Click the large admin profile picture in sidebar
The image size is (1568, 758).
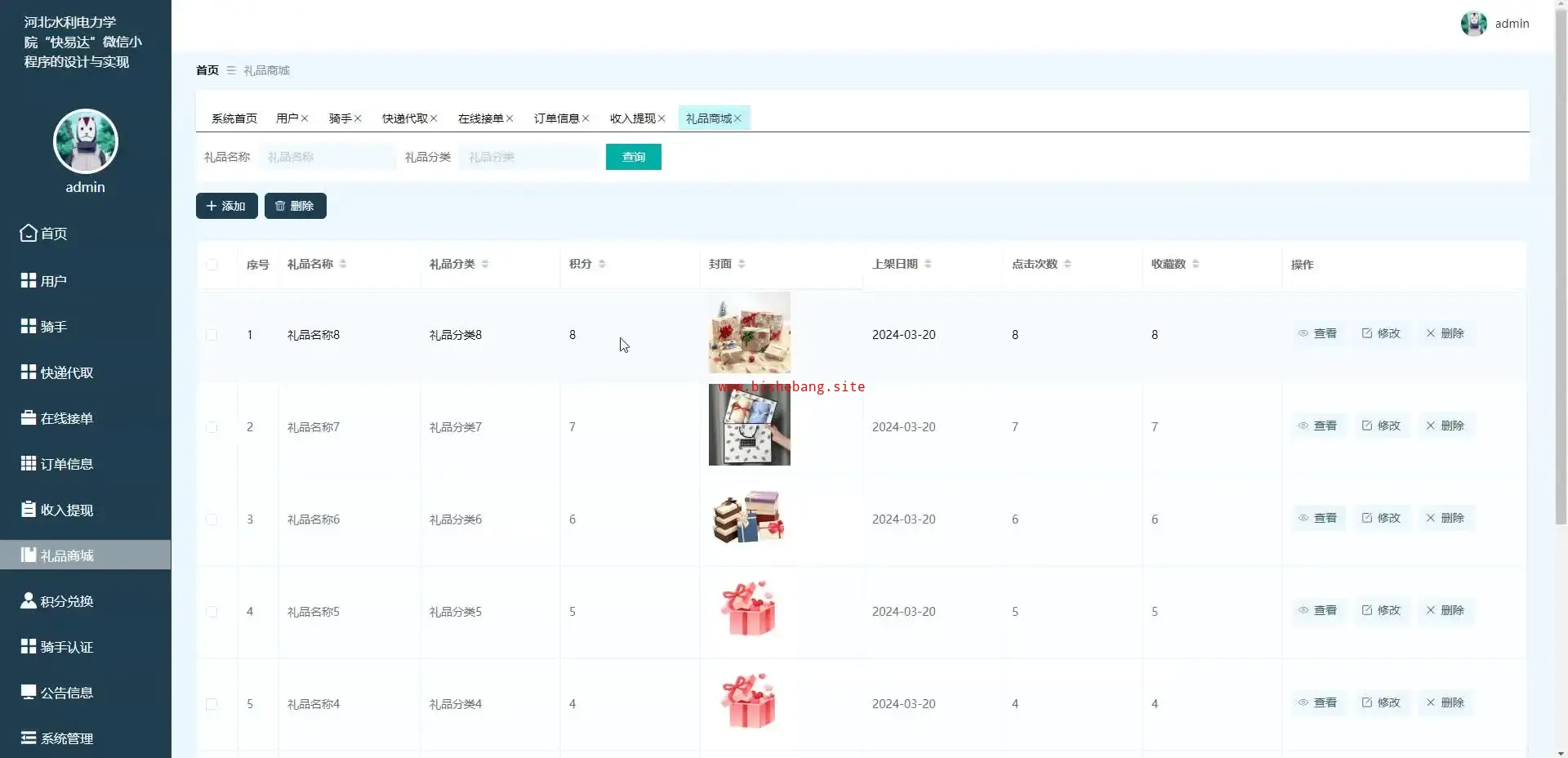[x=86, y=141]
